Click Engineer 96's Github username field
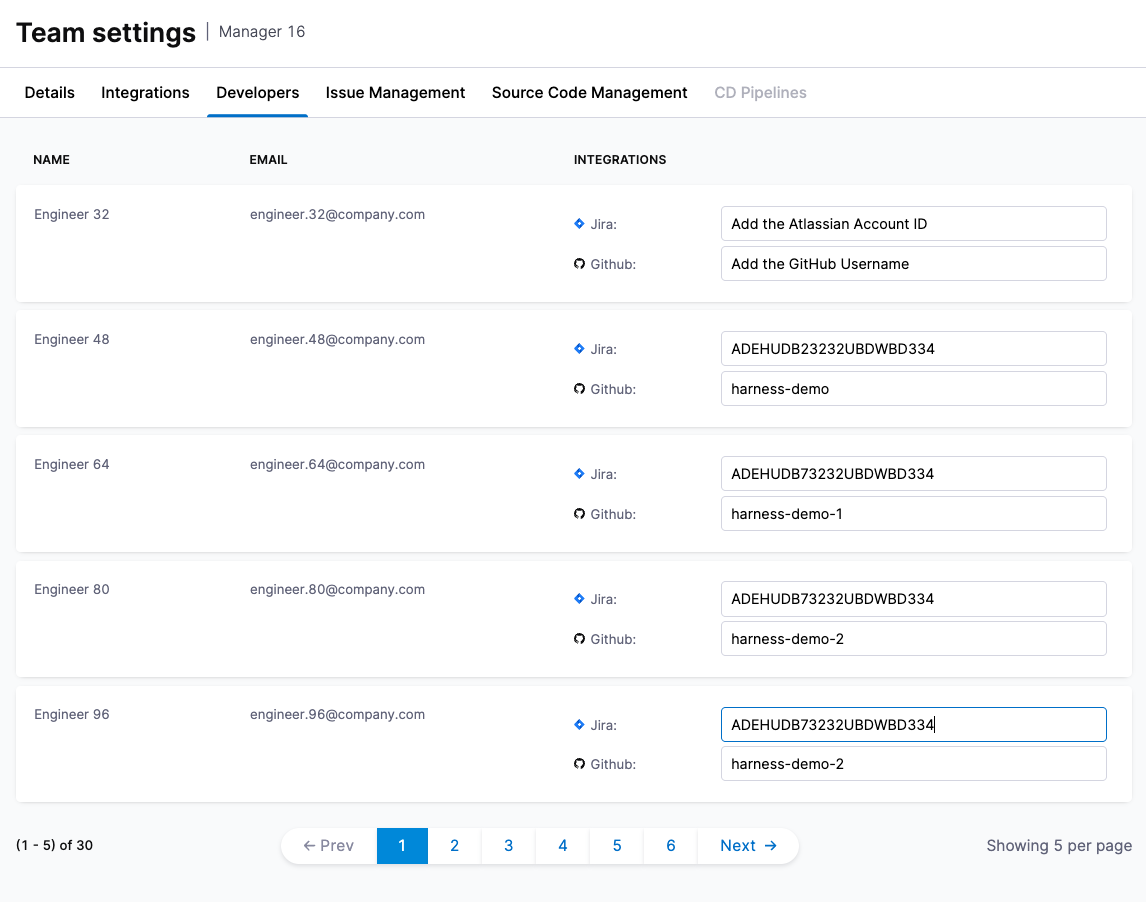The width and height of the screenshot is (1146, 902). tap(913, 764)
